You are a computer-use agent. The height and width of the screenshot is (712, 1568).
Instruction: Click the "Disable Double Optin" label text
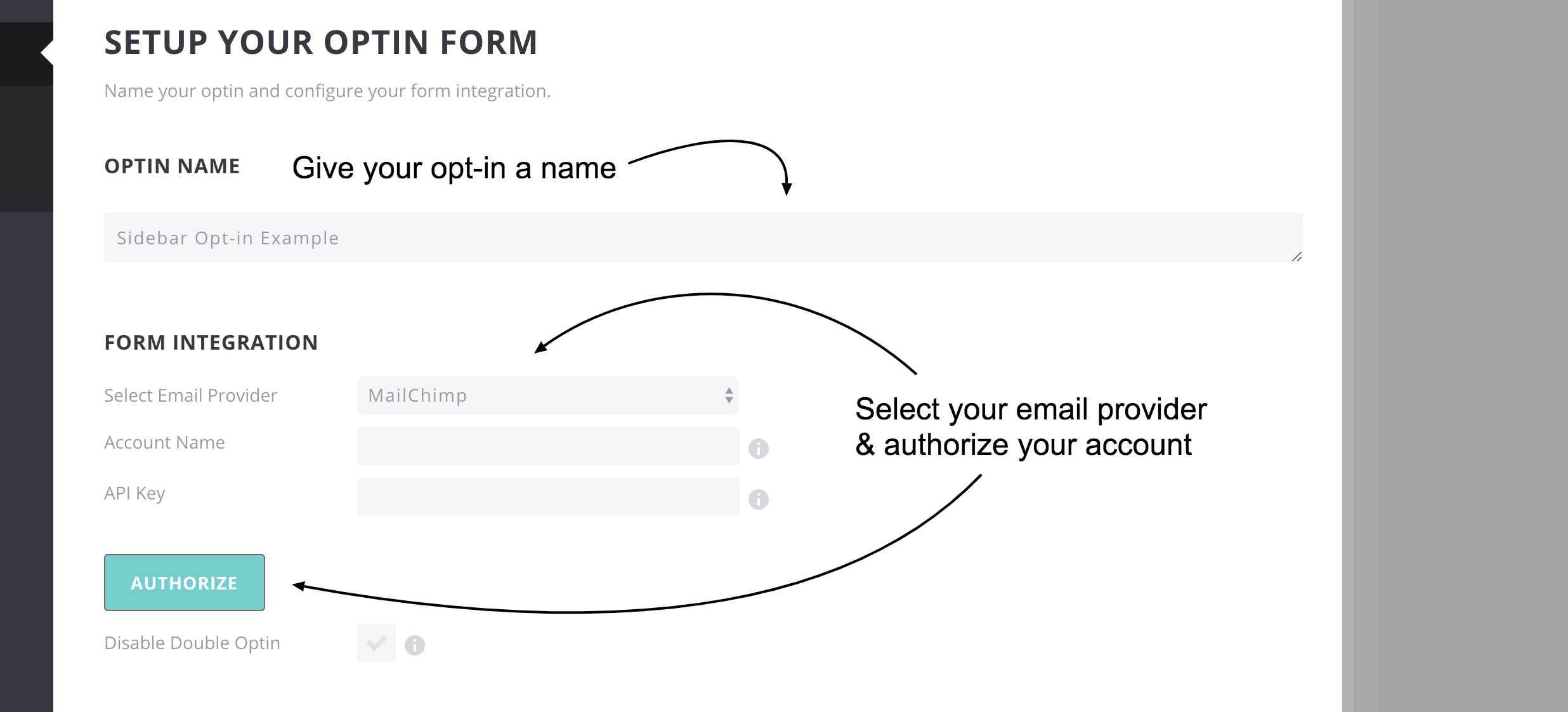(x=192, y=643)
